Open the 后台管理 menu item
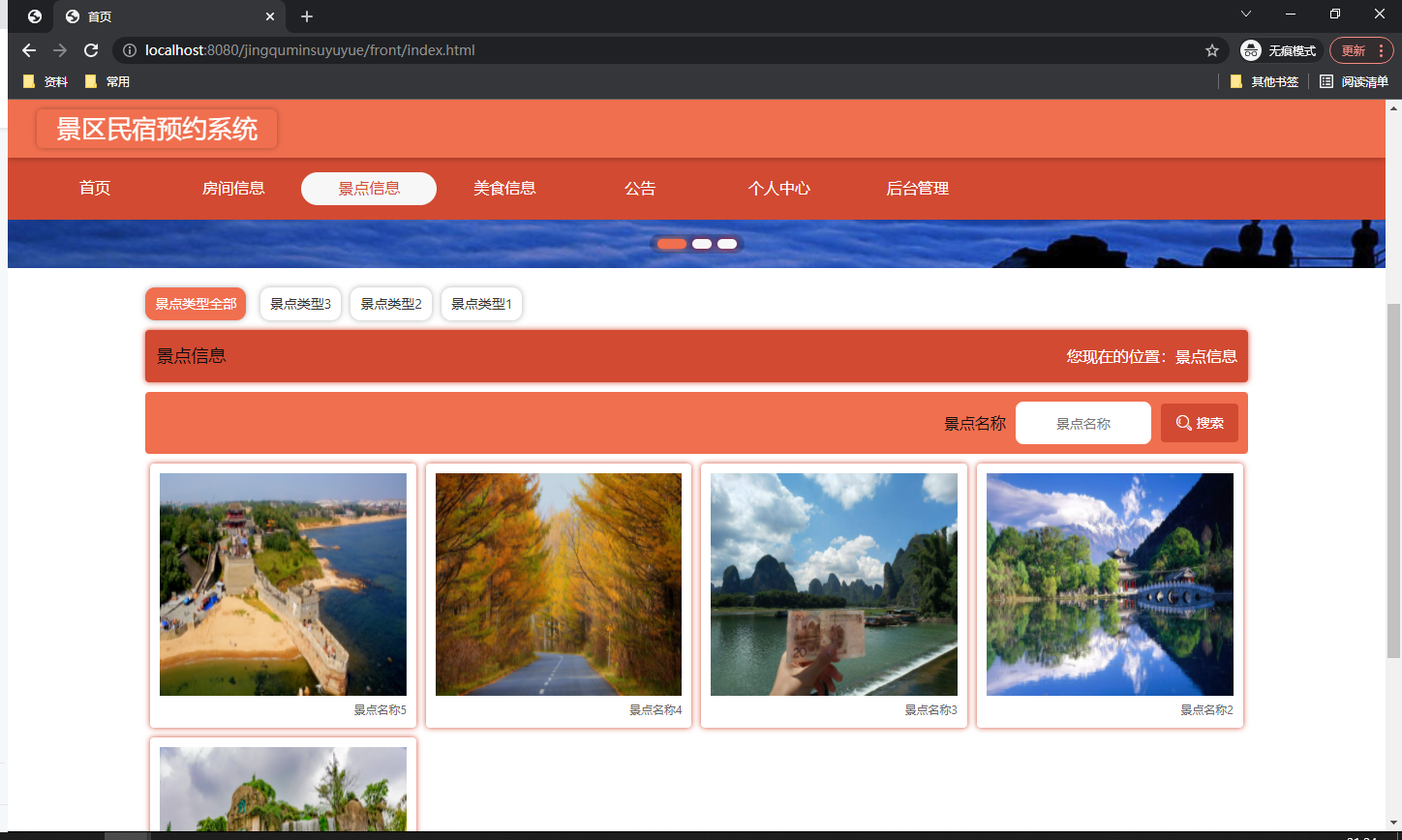 point(918,189)
